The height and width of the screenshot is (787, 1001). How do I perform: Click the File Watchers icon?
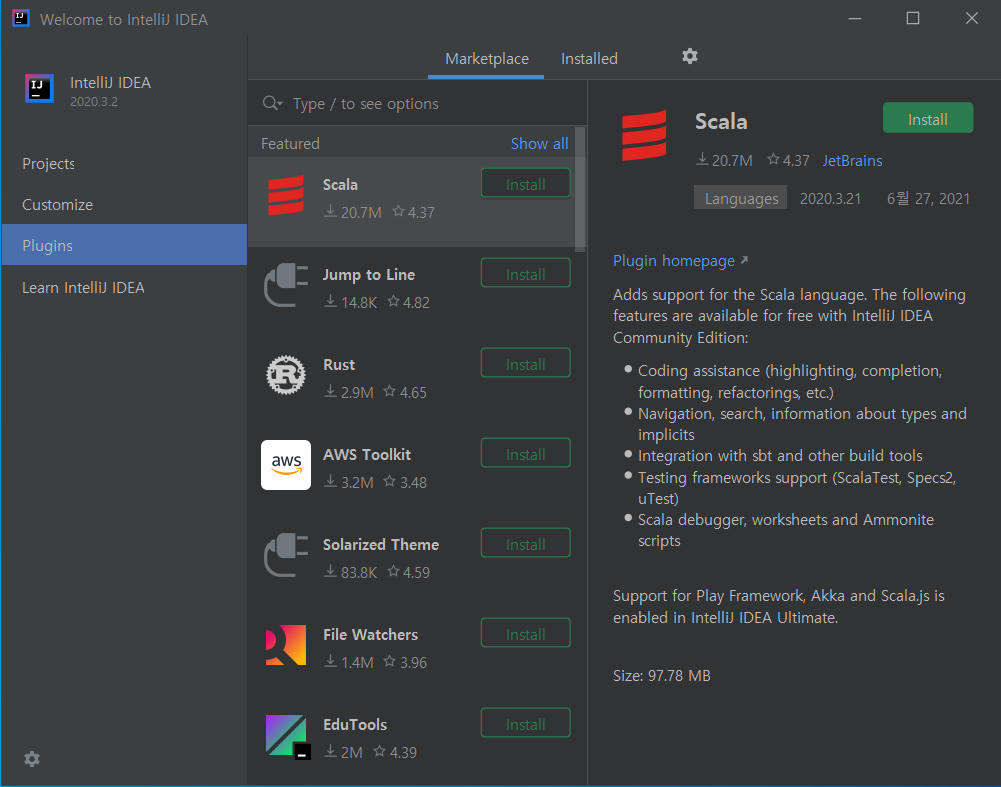285,645
